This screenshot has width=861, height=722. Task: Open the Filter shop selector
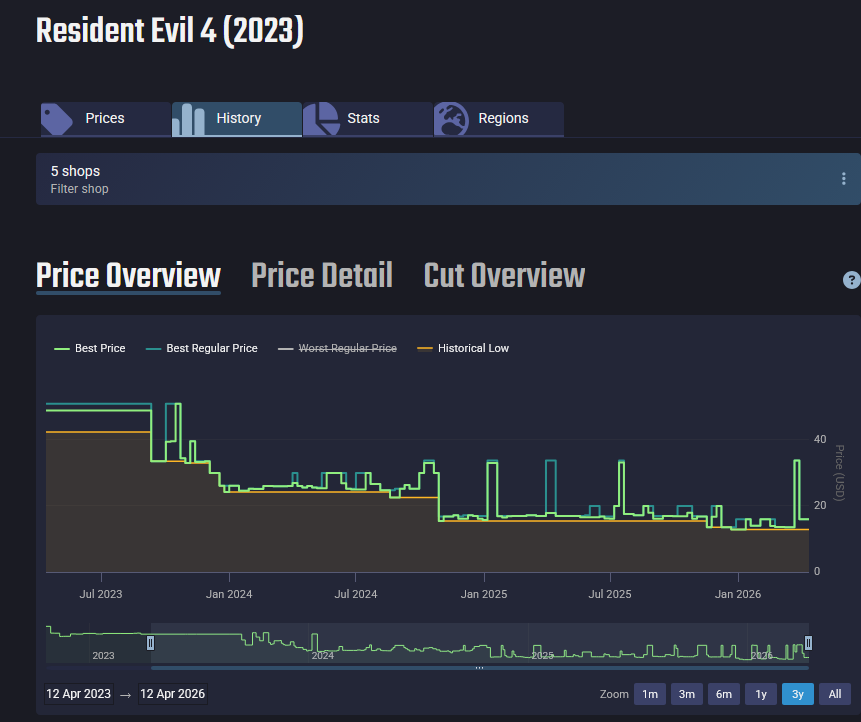448,179
